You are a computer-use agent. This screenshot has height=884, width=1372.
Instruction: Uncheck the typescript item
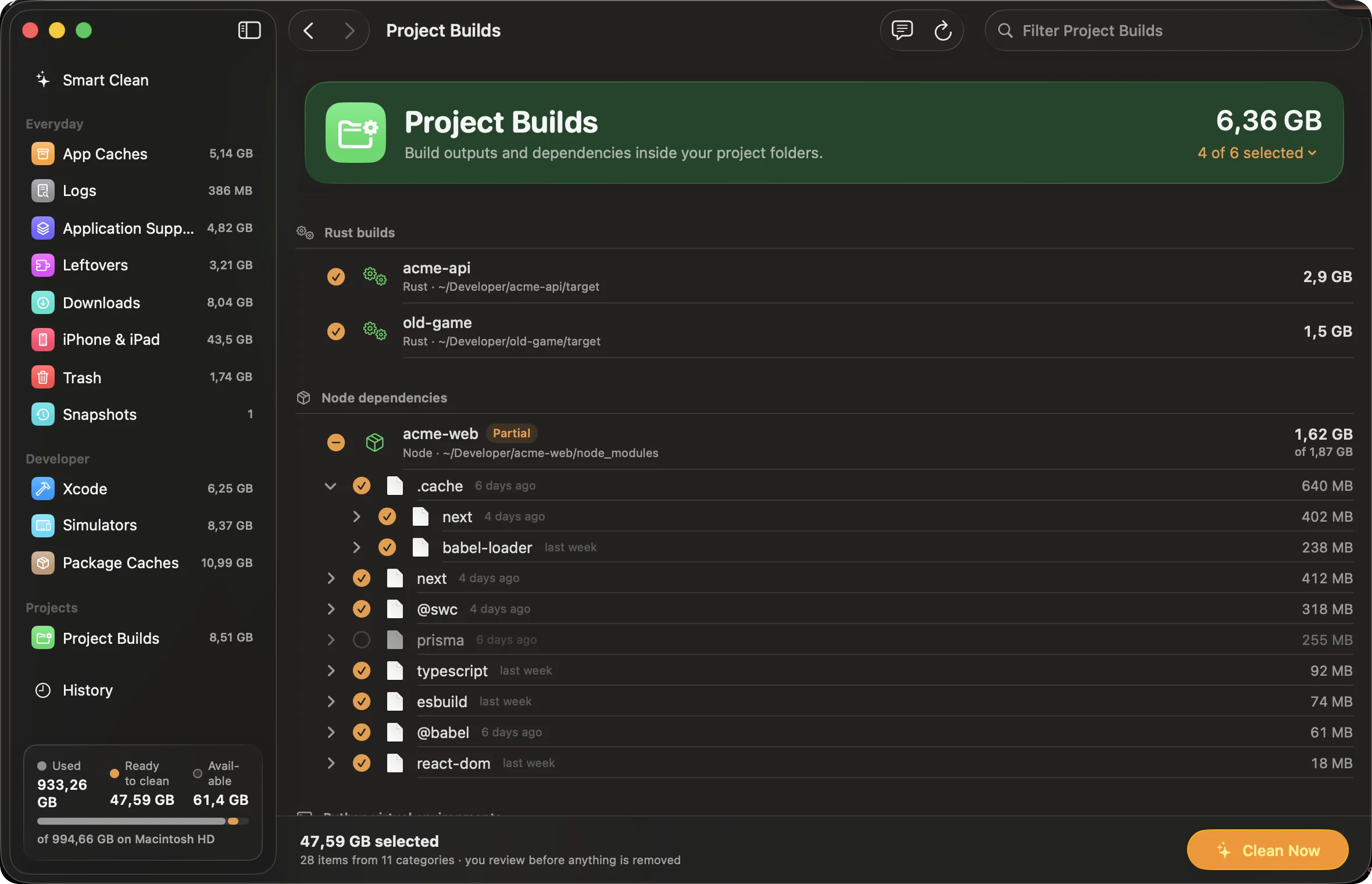(x=361, y=671)
